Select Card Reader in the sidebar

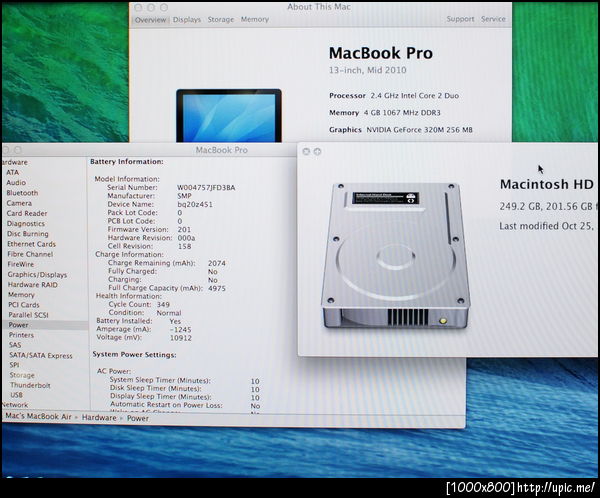coord(27,213)
